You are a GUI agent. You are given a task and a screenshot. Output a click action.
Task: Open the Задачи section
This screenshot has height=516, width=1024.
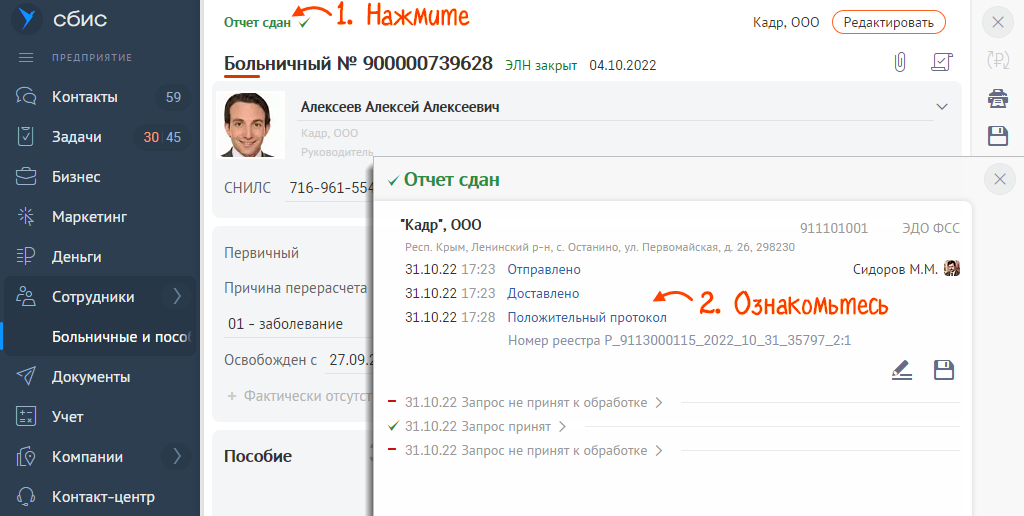[x=77, y=137]
